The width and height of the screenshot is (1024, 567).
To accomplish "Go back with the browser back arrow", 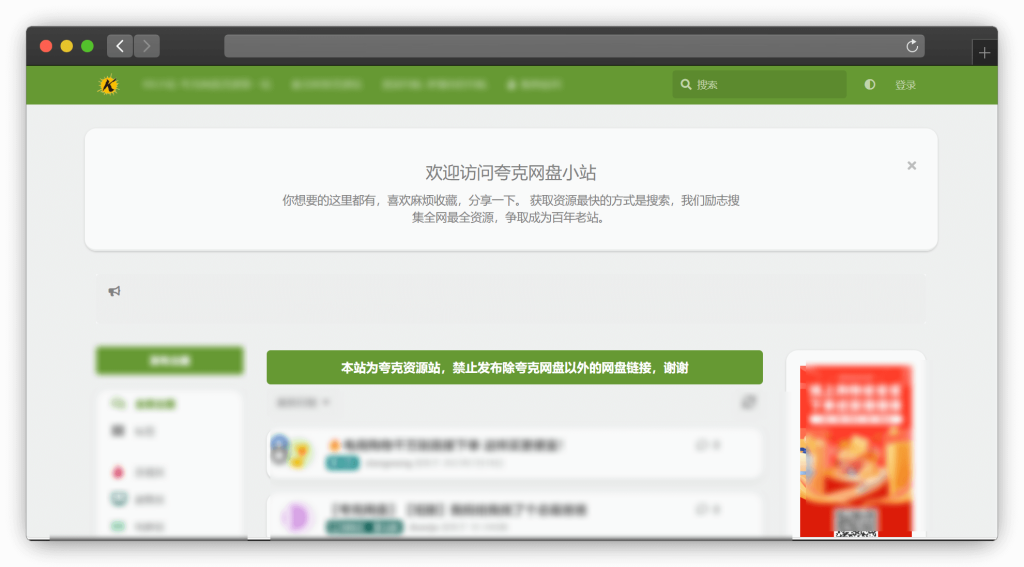I will [120, 46].
